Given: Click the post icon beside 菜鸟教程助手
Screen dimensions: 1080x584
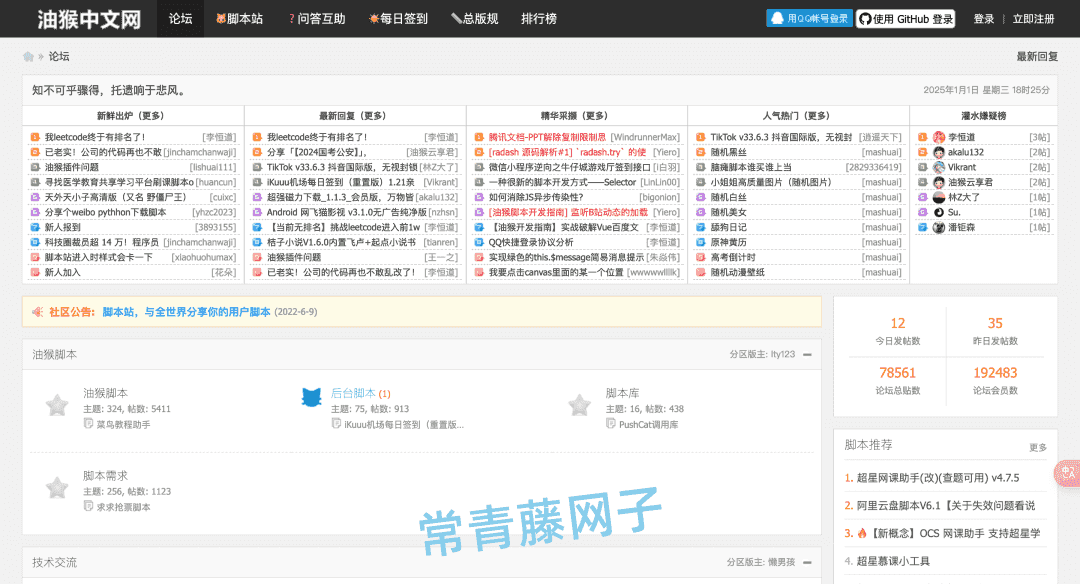Looking at the screenshot, I should click(88, 424).
